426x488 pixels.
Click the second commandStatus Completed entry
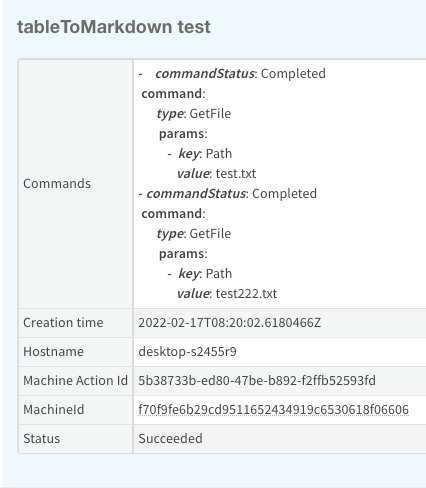click(x=232, y=194)
